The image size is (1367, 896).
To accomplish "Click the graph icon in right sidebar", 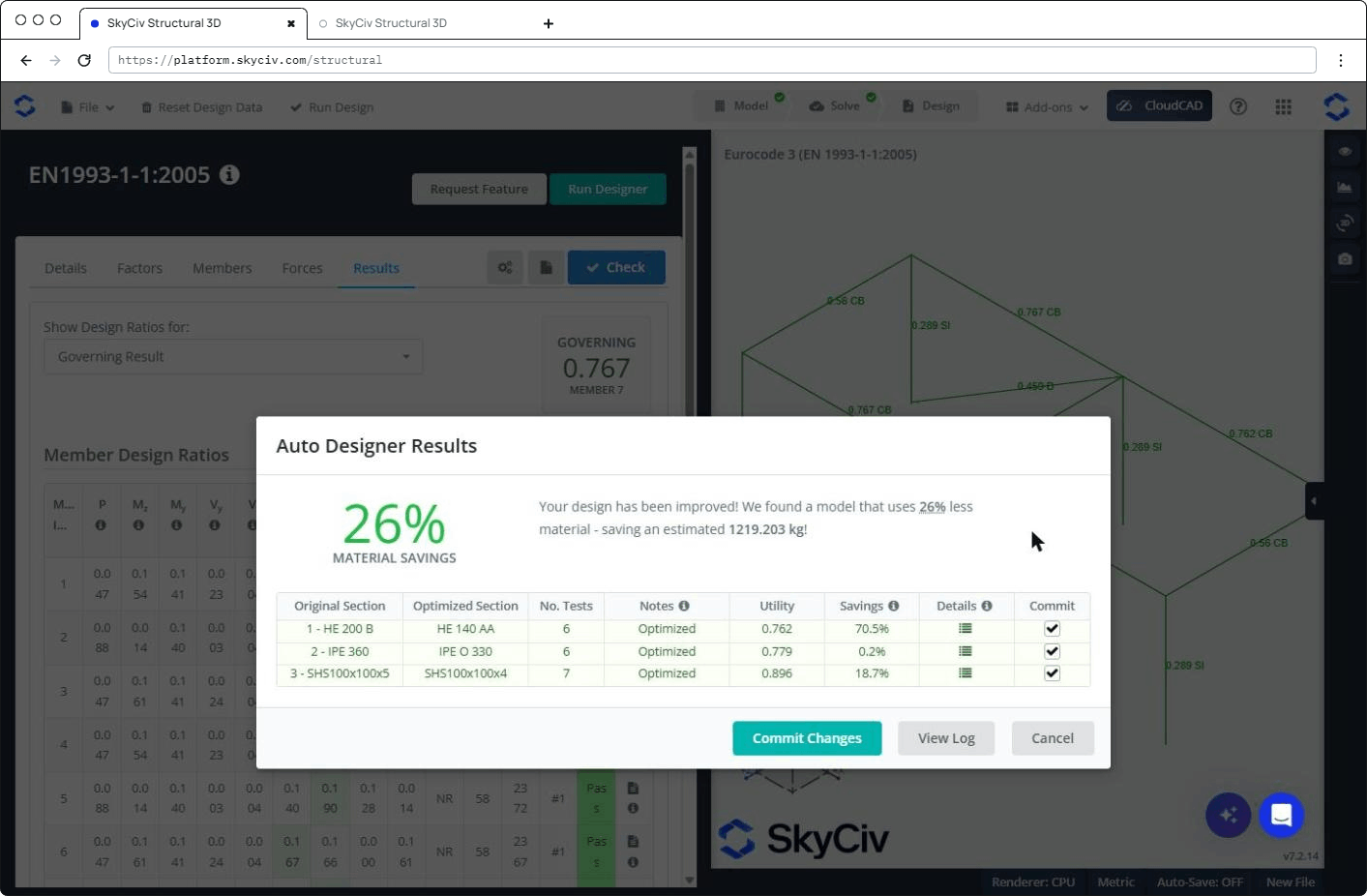I will [1345, 187].
